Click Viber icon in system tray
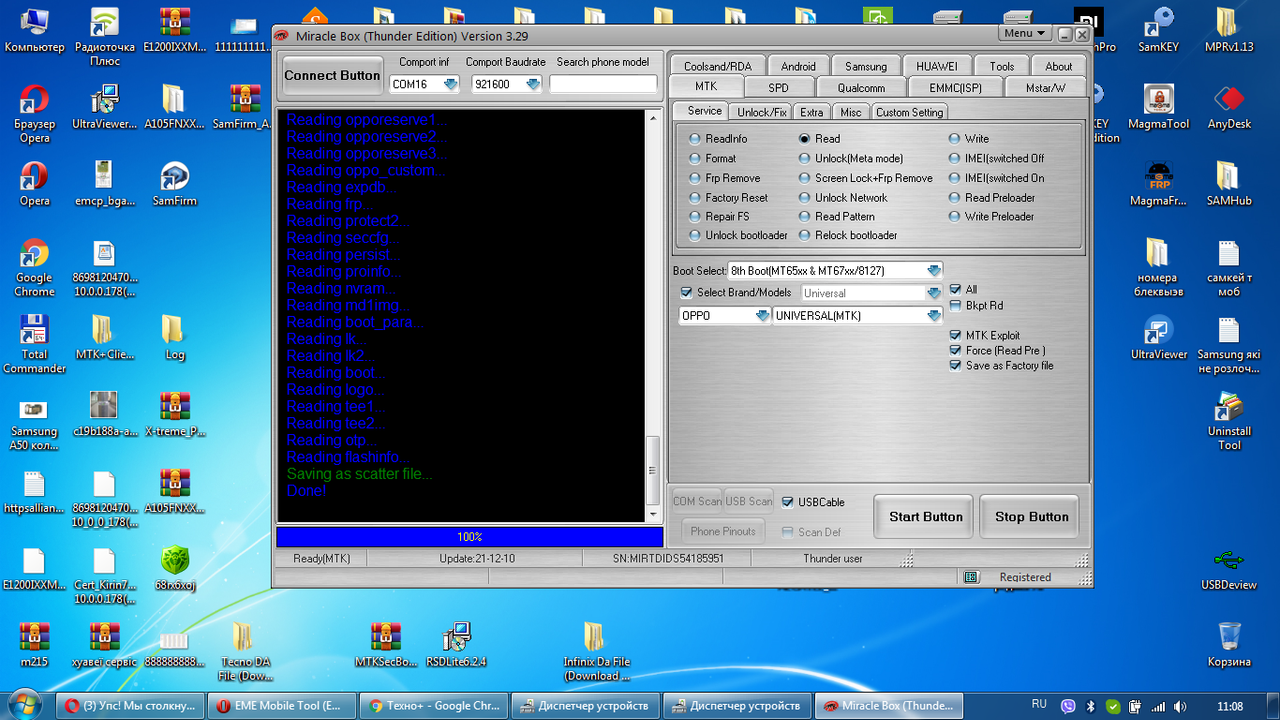The height and width of the screenshot is (720, 1280). tap(1068, 706)
